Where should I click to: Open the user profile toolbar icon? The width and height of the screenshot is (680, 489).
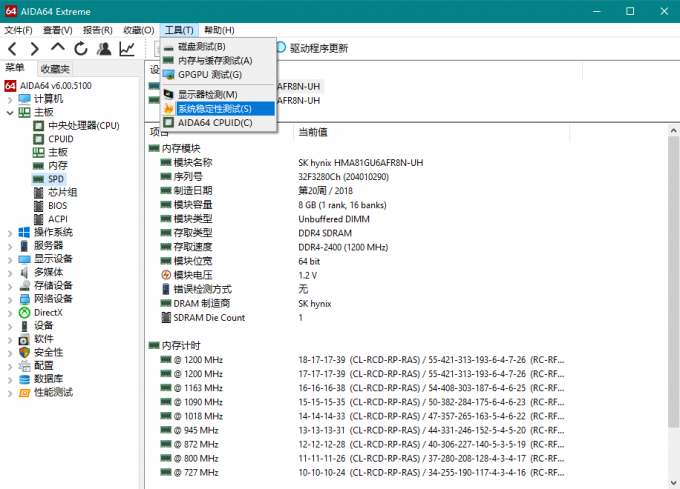(x=104, y=49)
